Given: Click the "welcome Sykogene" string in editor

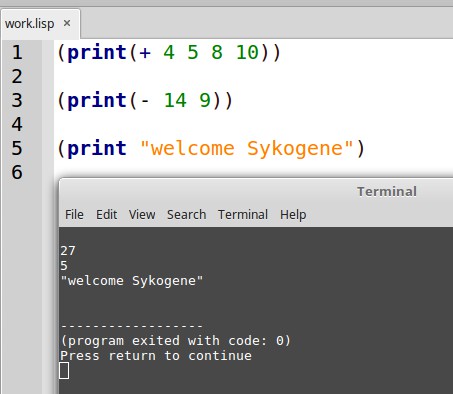Looking at the screenshot, I should pos(247,149).
